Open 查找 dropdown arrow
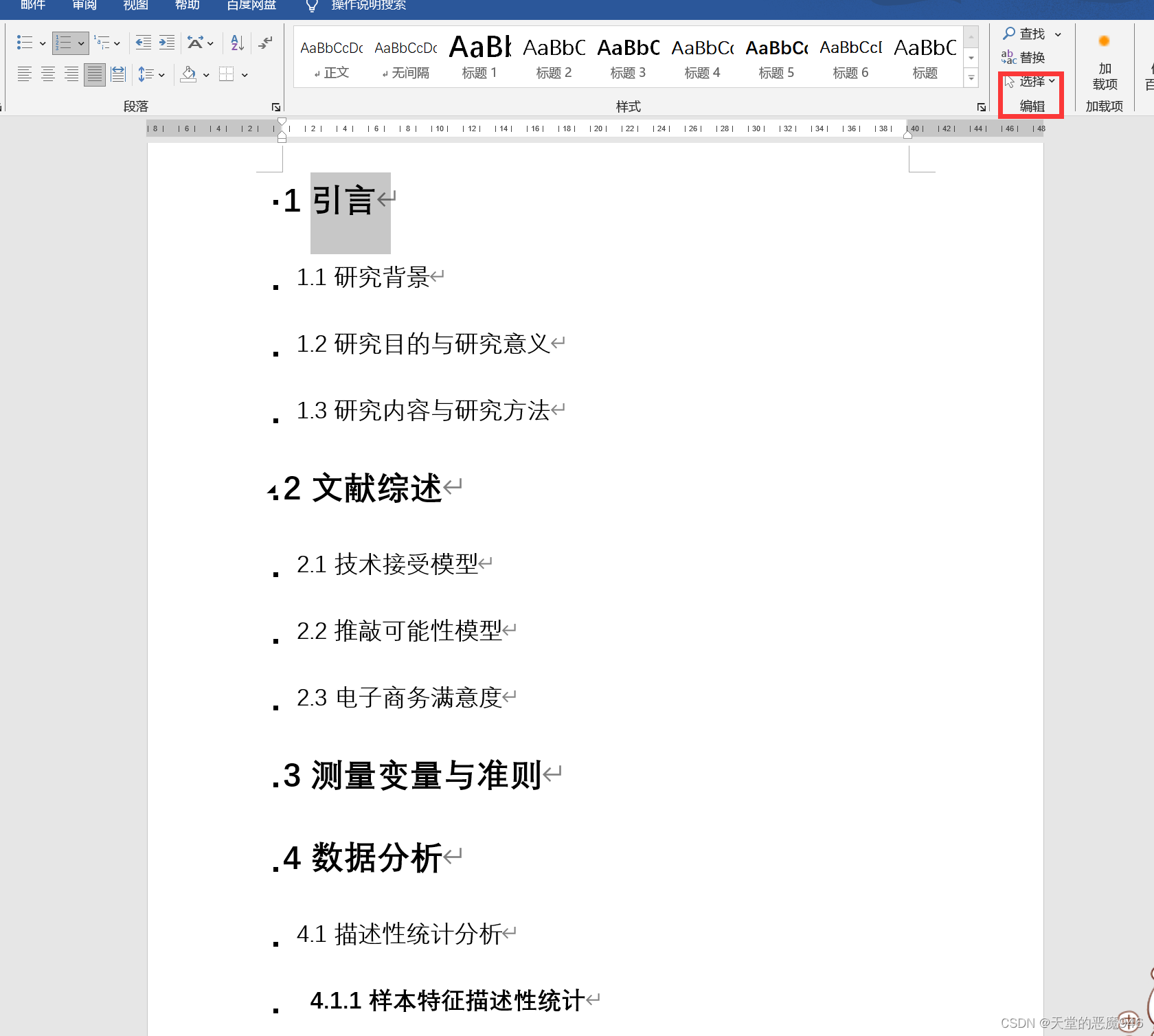Image resolution: width=1154 pixels, height=1036 pixels. tap(1058, 34)
